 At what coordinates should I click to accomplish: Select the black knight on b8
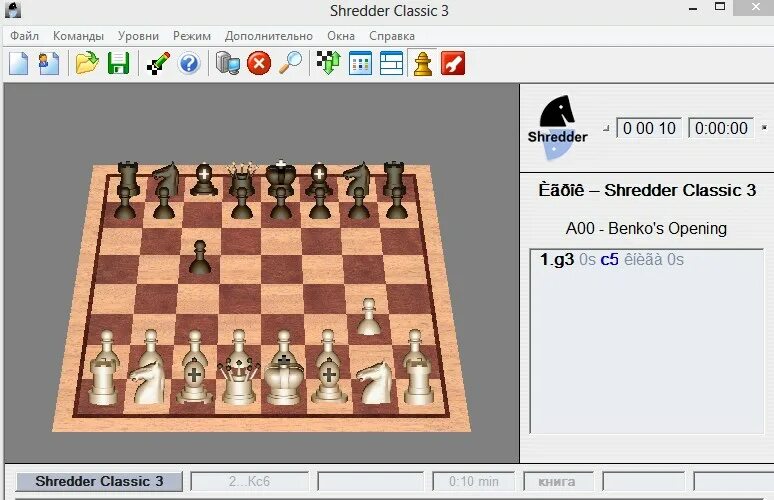[x=166, y=178]
